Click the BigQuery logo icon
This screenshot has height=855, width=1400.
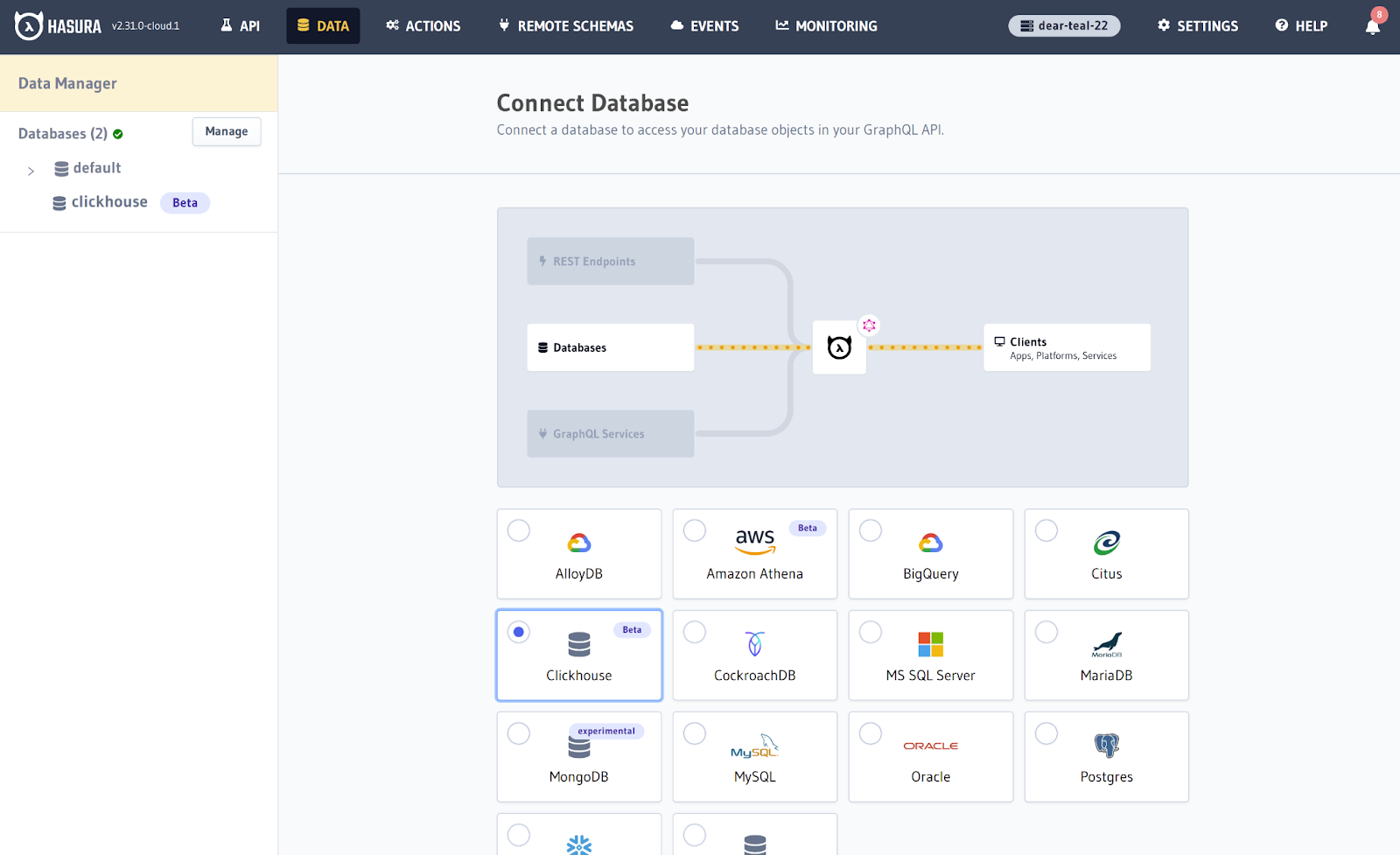[931, 543]
